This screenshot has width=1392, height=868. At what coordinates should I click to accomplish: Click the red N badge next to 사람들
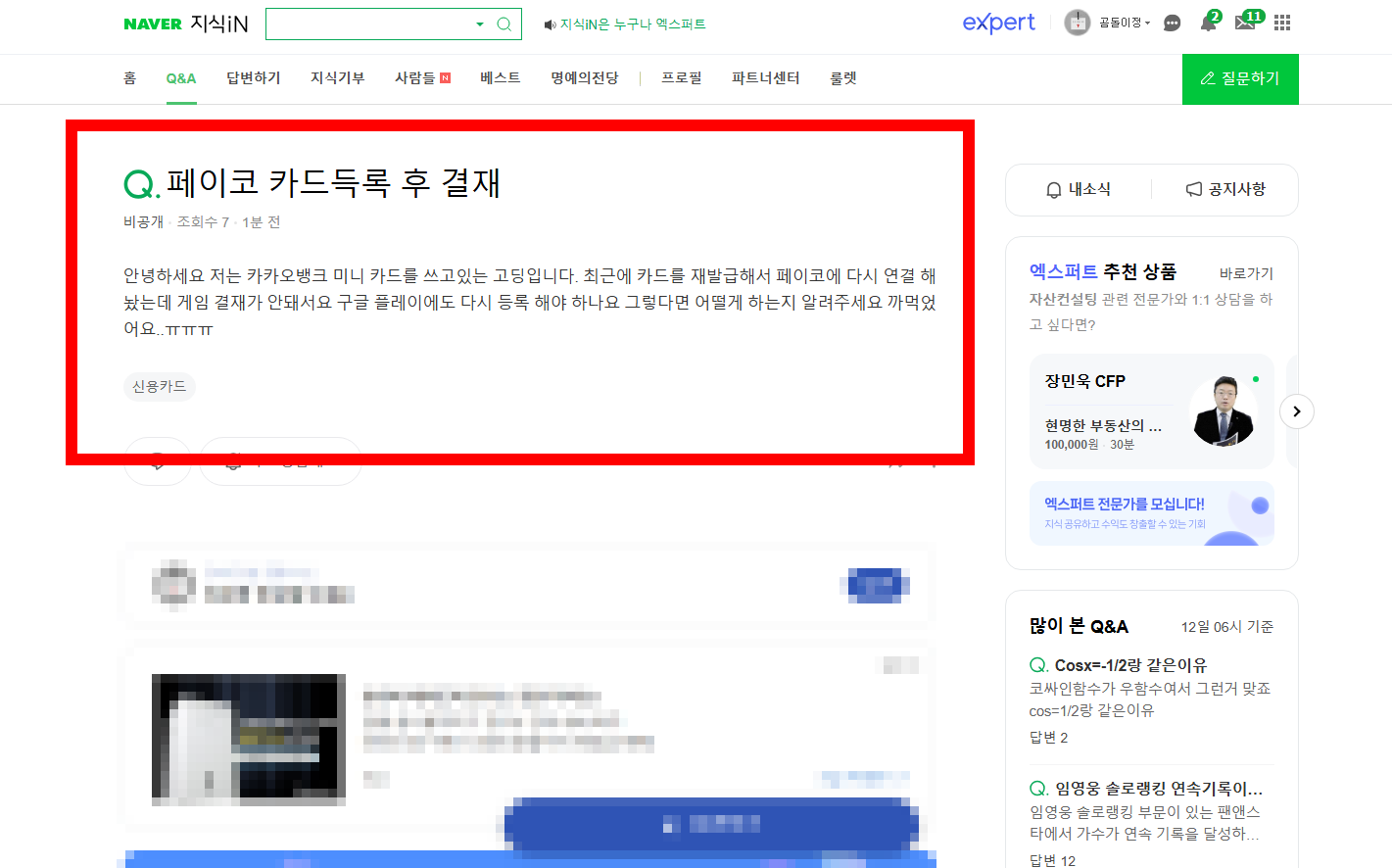446,78
